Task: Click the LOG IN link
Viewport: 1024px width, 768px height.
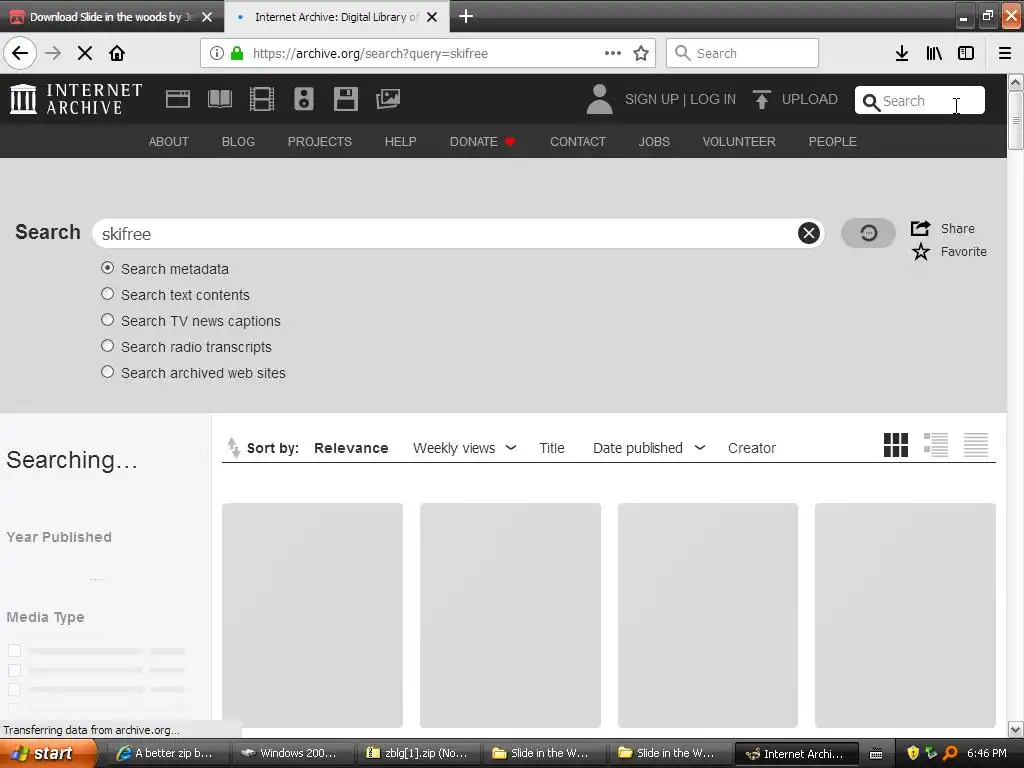Action: (x=713, y=99)
